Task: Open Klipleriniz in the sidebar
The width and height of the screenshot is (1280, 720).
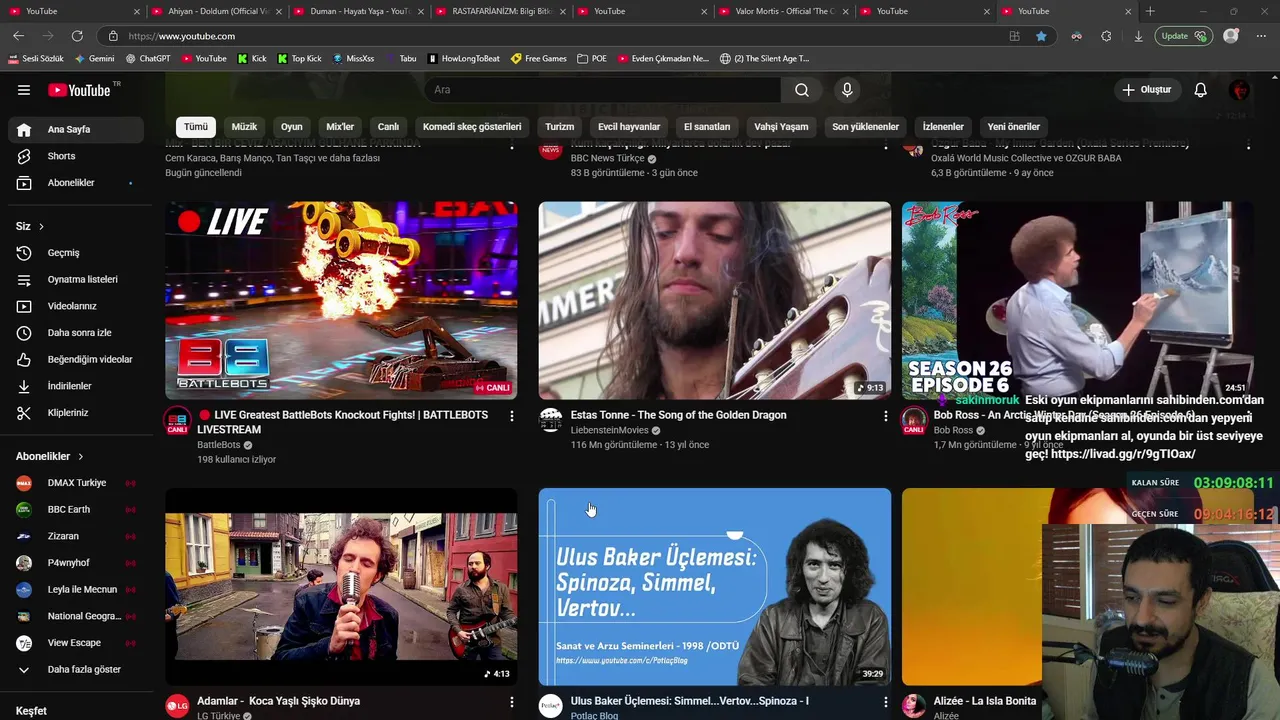Action: point(76,412)
